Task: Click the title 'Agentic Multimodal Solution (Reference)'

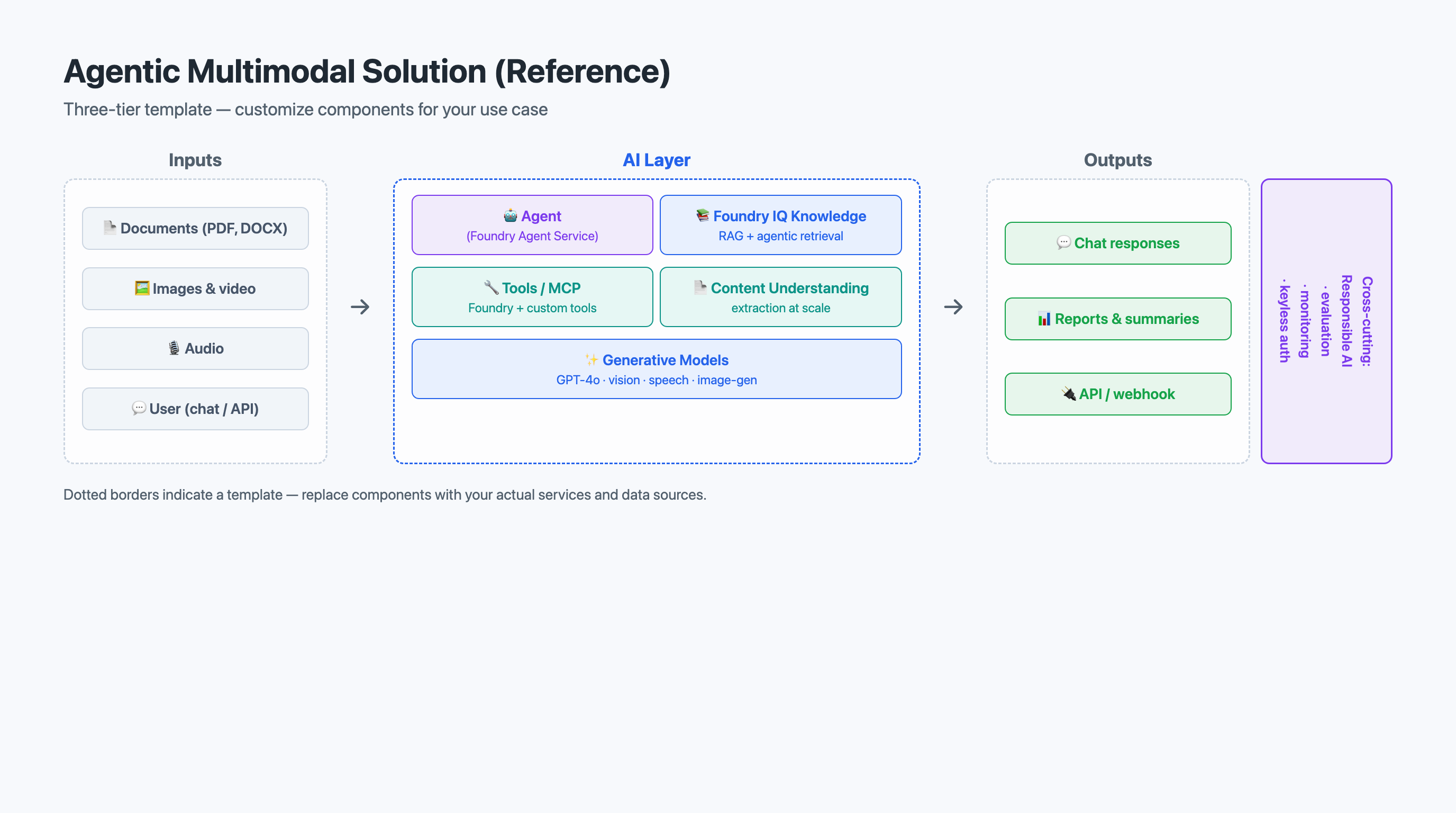Action: (x=367, y=71)
